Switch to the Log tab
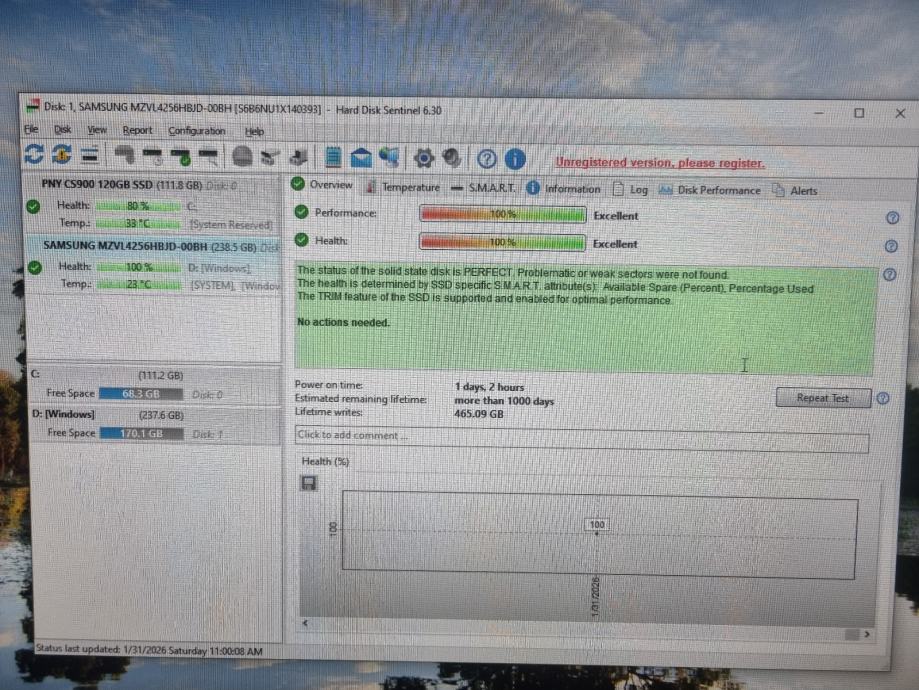The image size is (919, 690). pyautogui.click(x=631, y=190)
